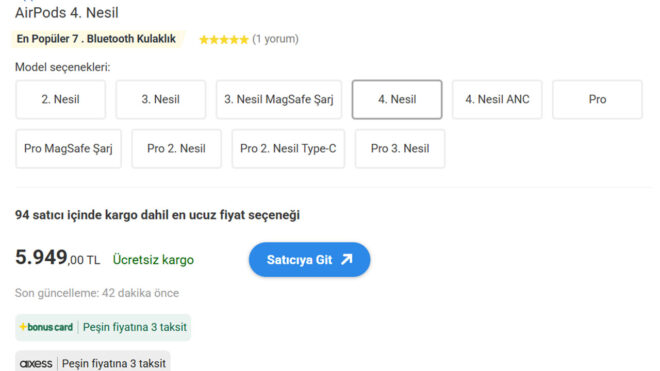The height and width of the screenshot is (371, 660).
Task: Click the arrow icon in Satıcıya Git button
Action: 347,259
